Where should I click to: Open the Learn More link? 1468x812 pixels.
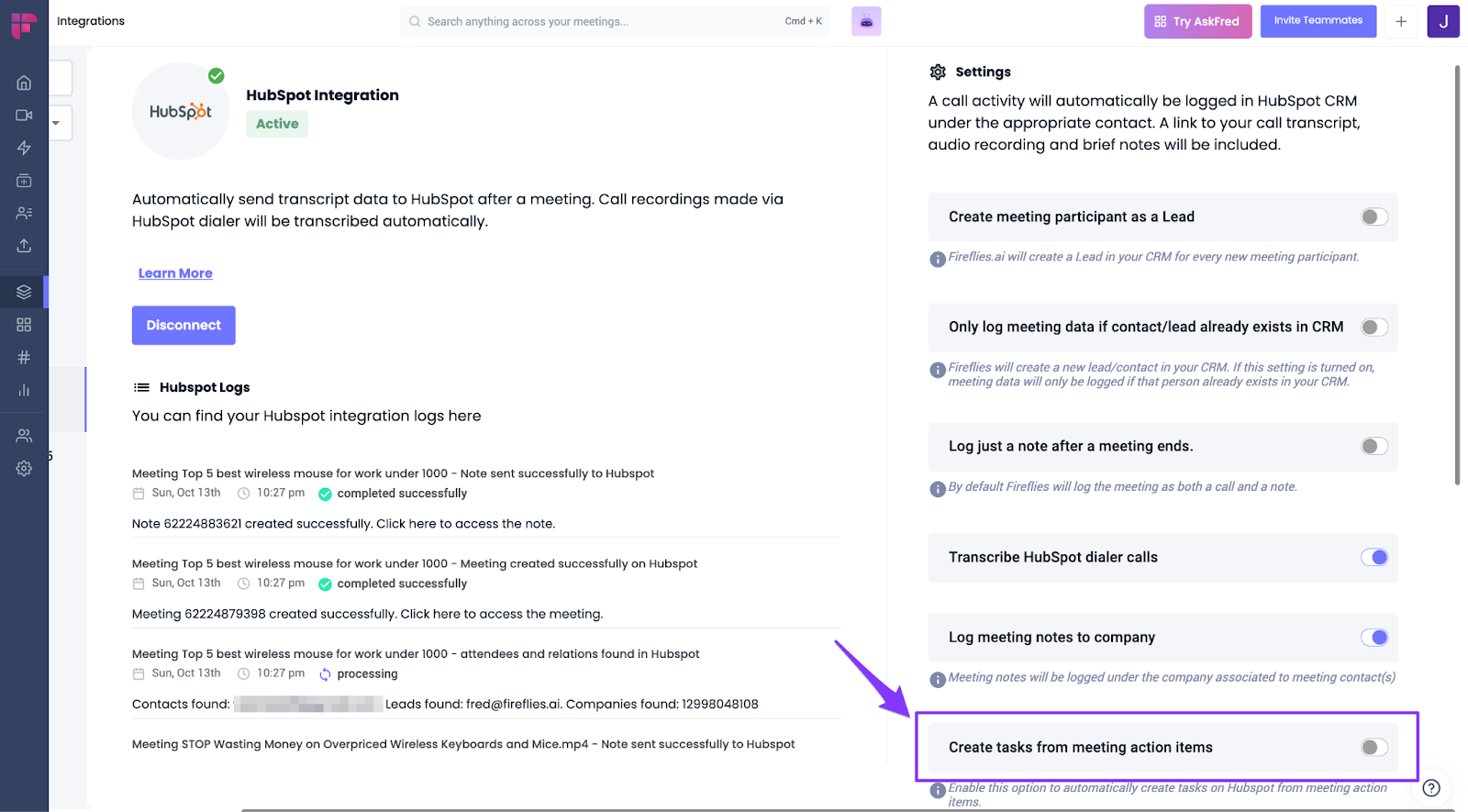[x=175, y=273]
